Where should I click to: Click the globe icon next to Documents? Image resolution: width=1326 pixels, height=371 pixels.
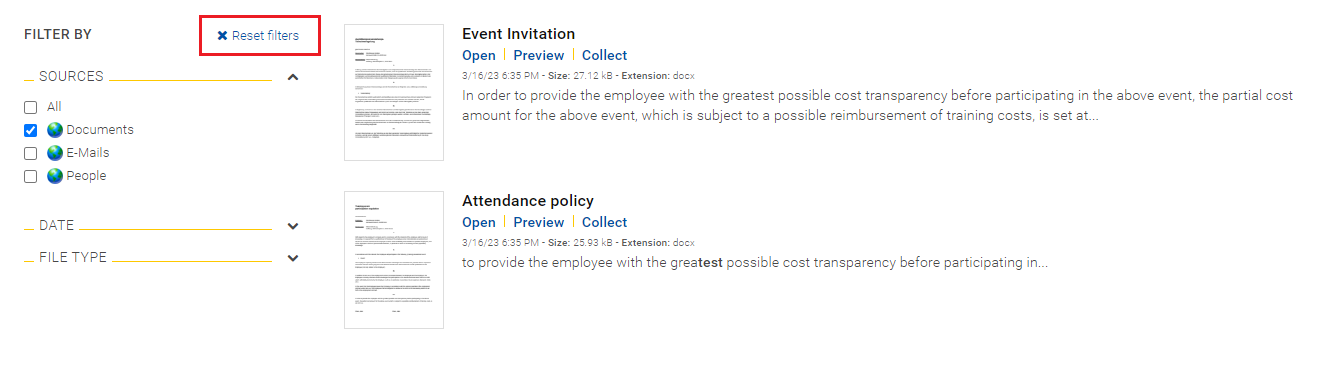pos(55,130)
